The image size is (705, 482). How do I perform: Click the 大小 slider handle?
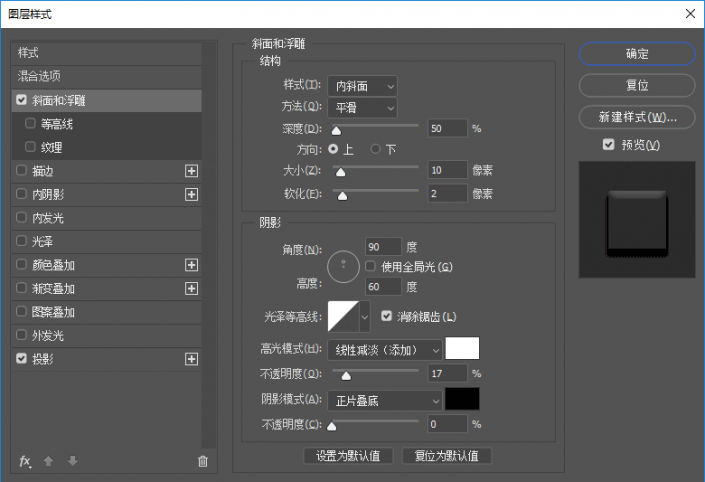[340, 172]
